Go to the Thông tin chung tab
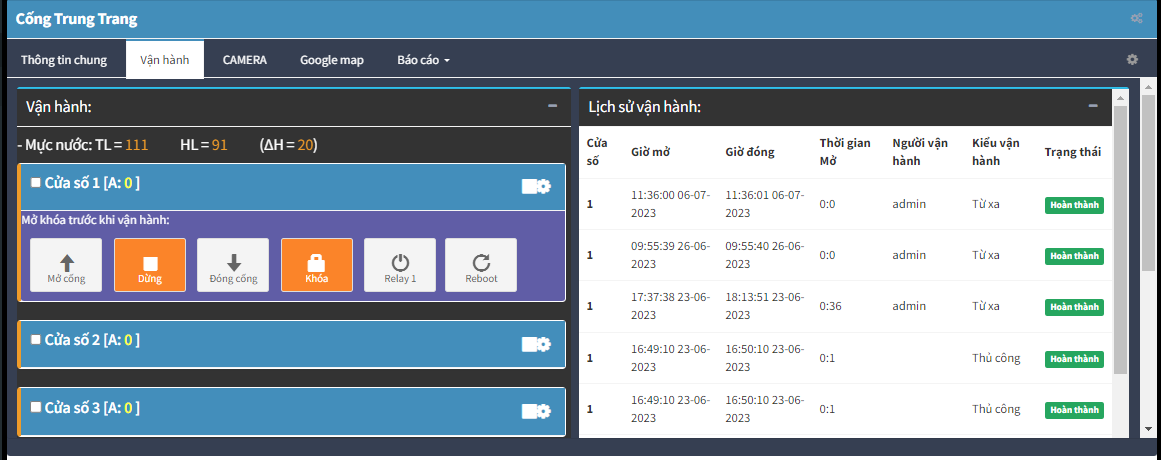The height and width of the screenshot is (460, 1161). (64, 60)
